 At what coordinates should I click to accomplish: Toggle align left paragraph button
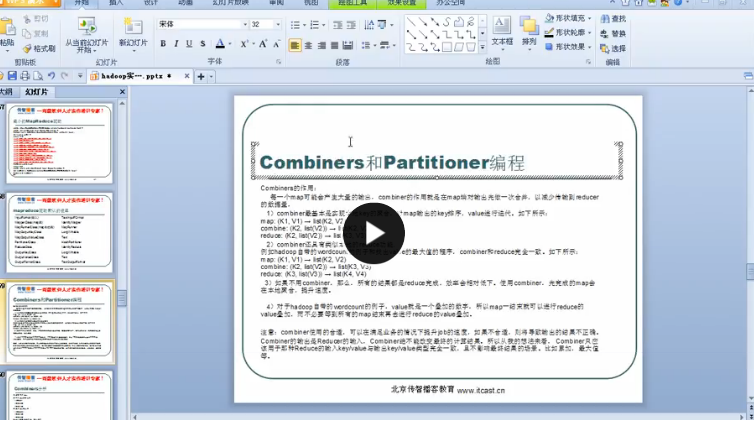click(295, 46)
